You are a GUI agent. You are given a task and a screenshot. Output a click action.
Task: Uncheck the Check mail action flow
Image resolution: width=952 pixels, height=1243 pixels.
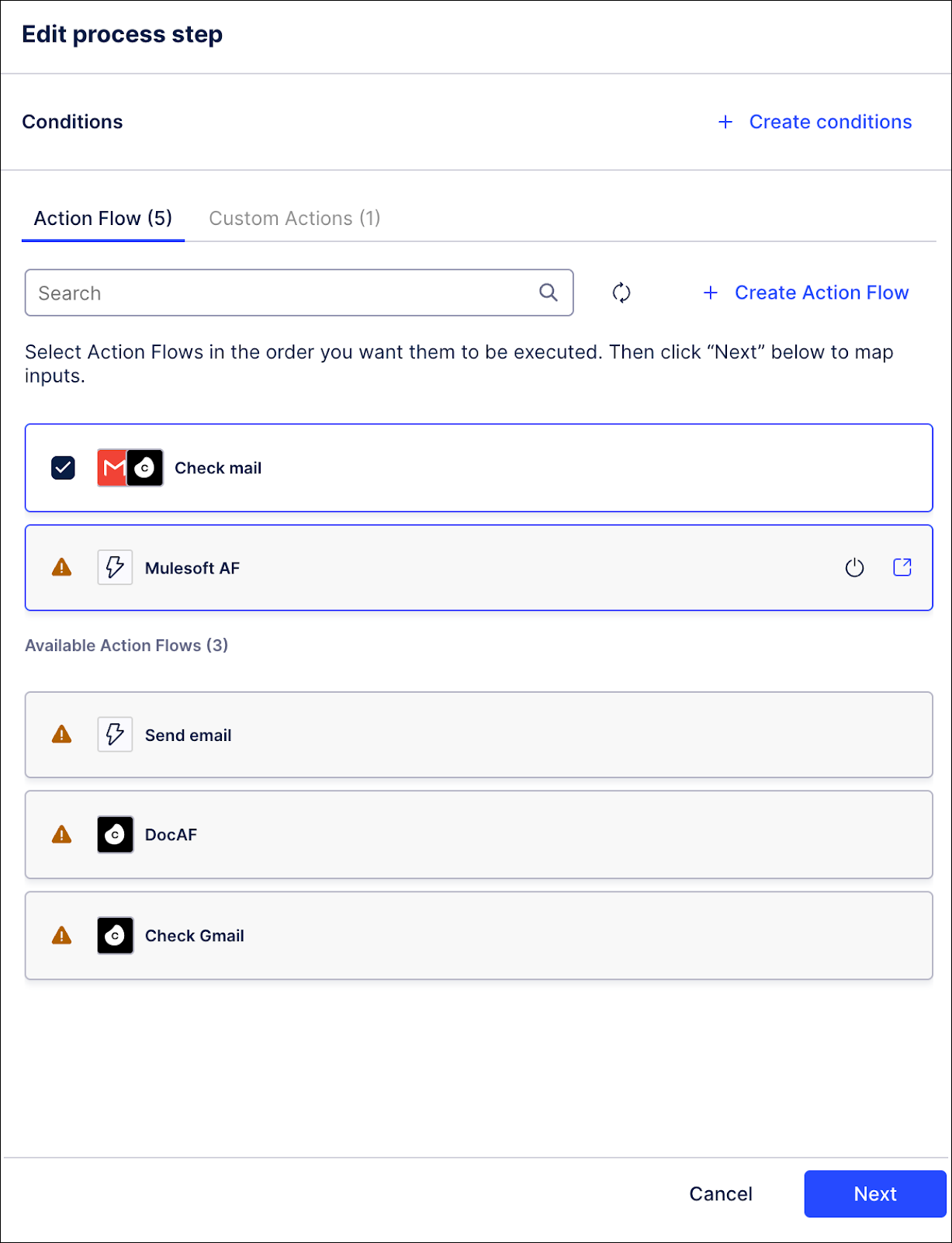click(63, 467)
